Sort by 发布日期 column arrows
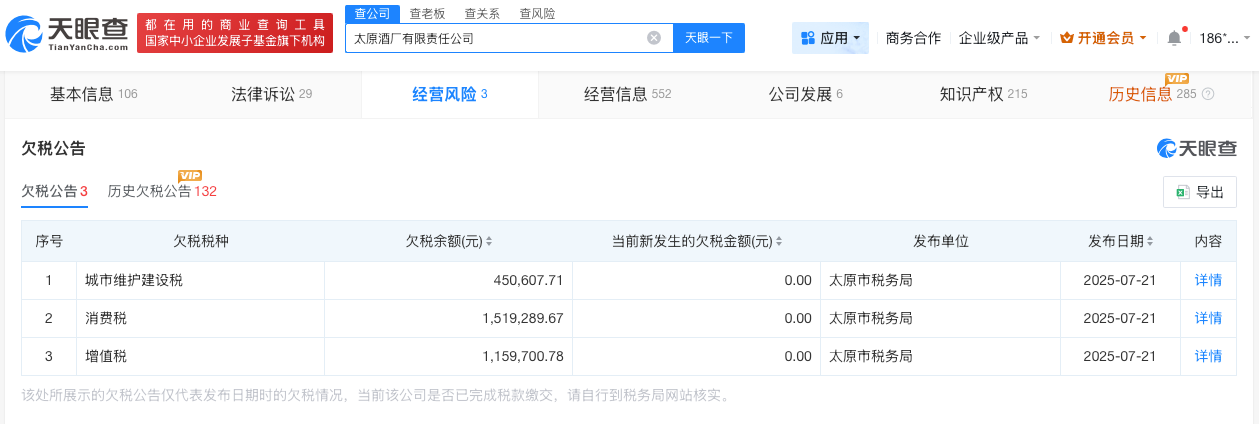Image resolution: width=1259 pixels, height=424 pixels. click(x=1149, y=242)
